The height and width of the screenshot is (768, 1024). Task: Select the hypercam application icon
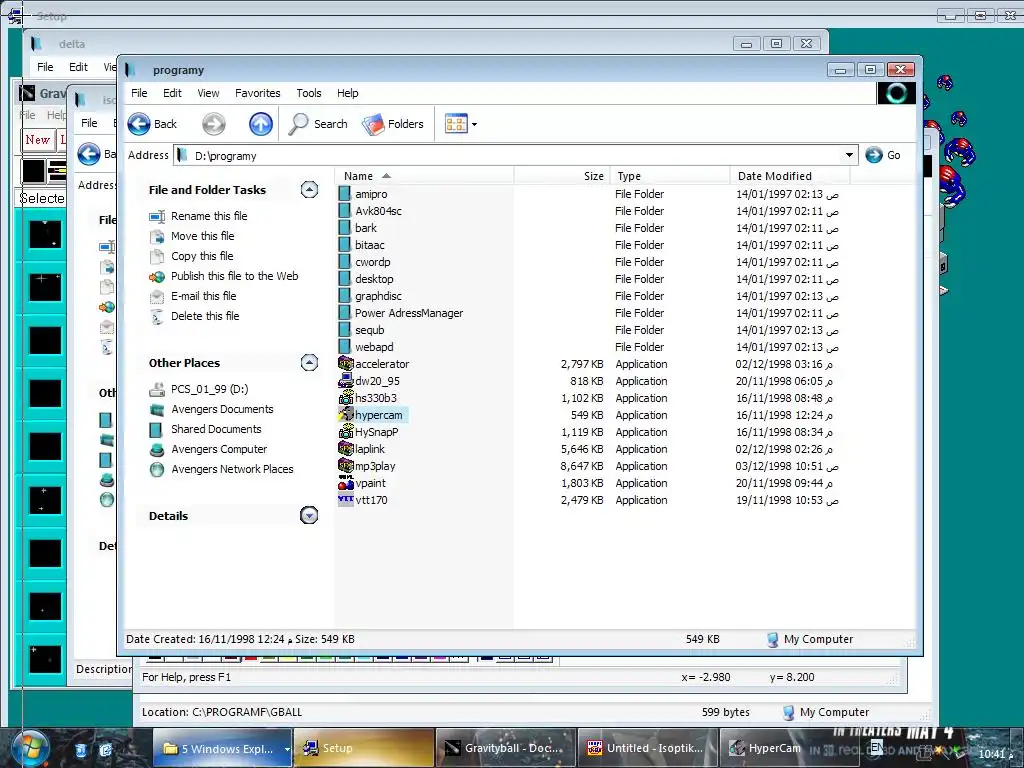coord(345,415)
